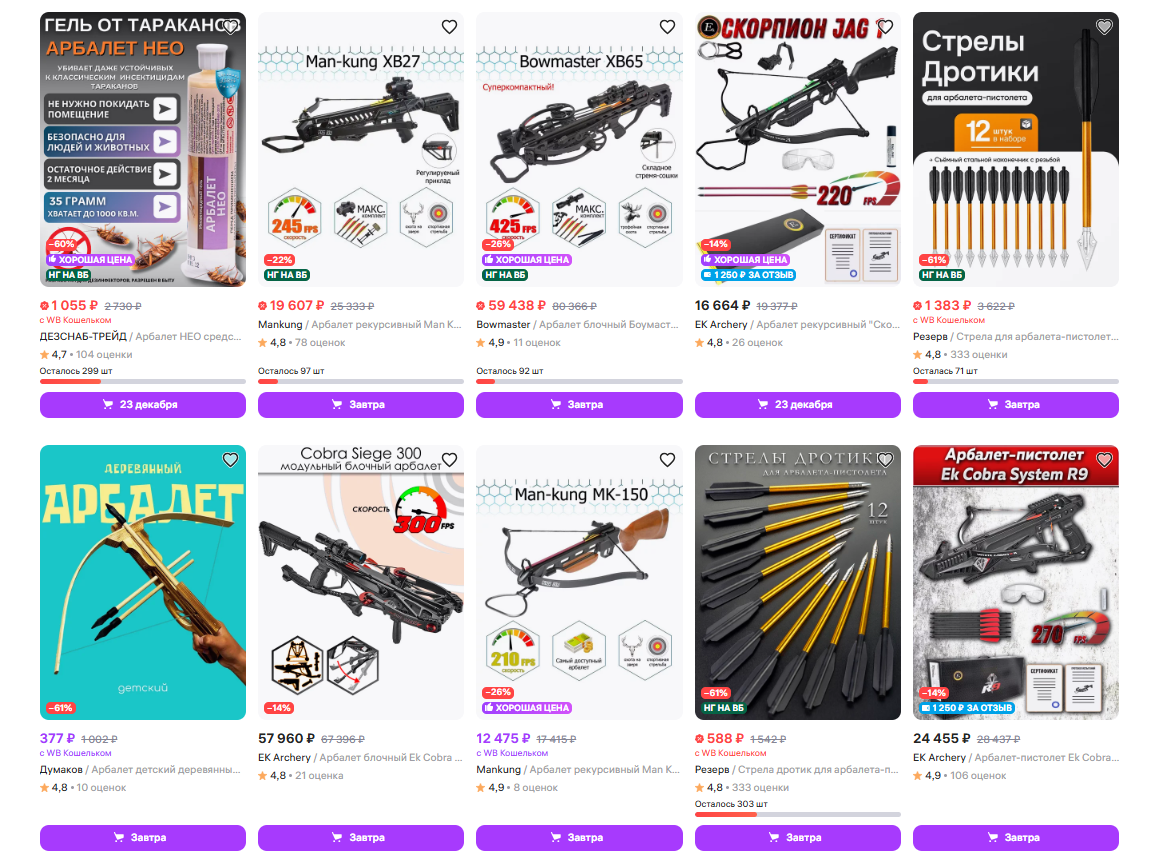This screenshot has width=1164, height=864.
Task: Add Ek Cobra System R9 to cart
Action: point(1016,837)
